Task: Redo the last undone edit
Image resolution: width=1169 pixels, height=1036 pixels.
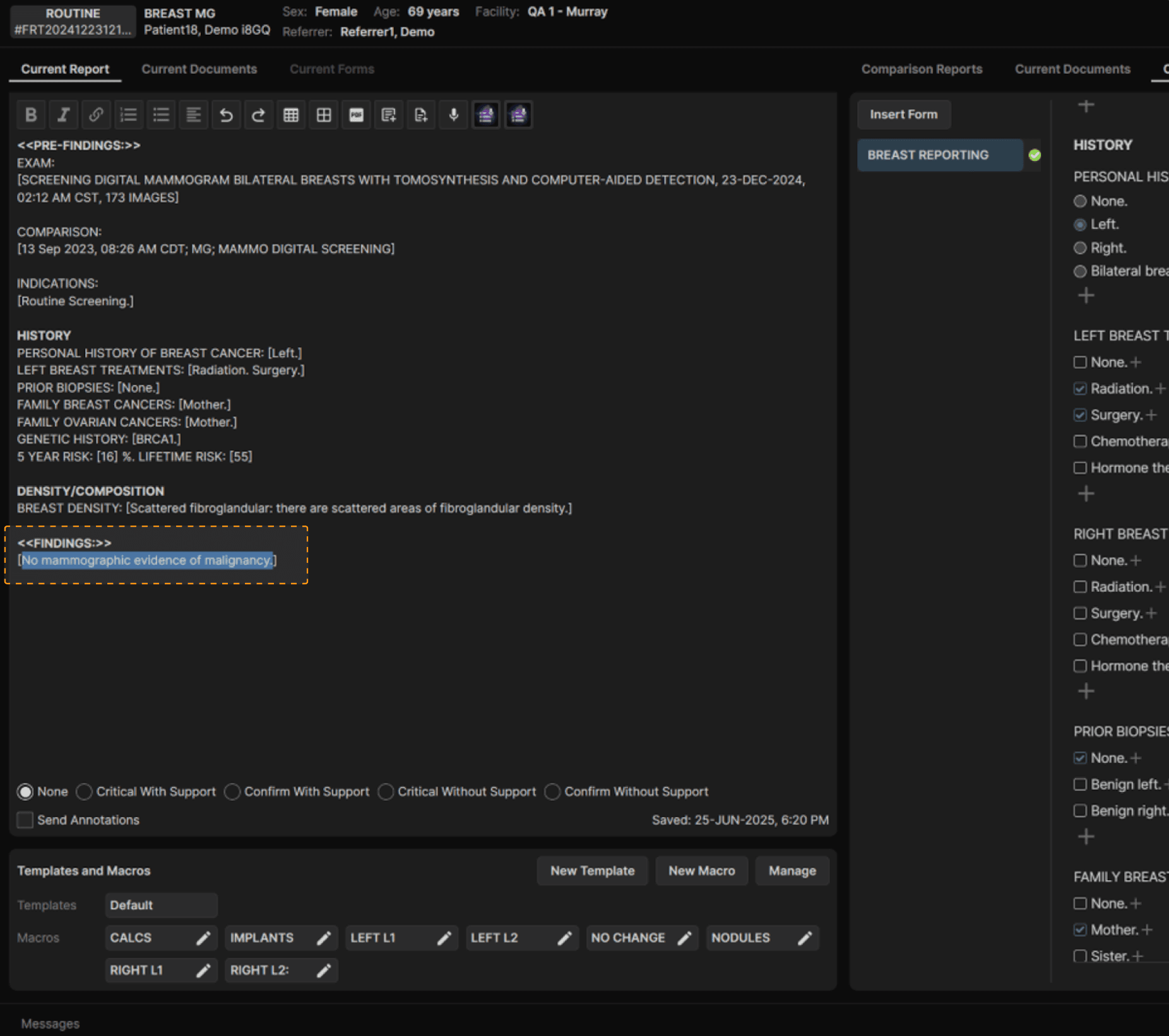Action: pyautogui.click(x=259, y=115)
